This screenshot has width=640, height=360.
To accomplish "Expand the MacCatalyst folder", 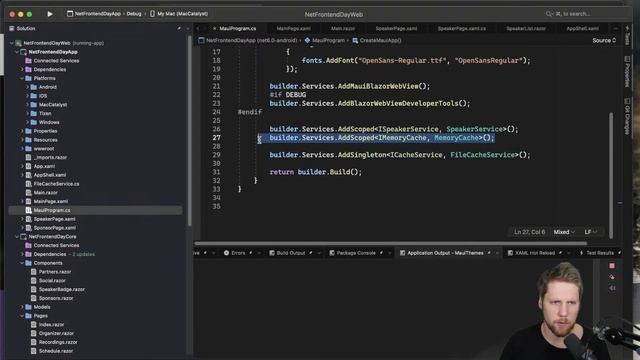I will point(27,104).
